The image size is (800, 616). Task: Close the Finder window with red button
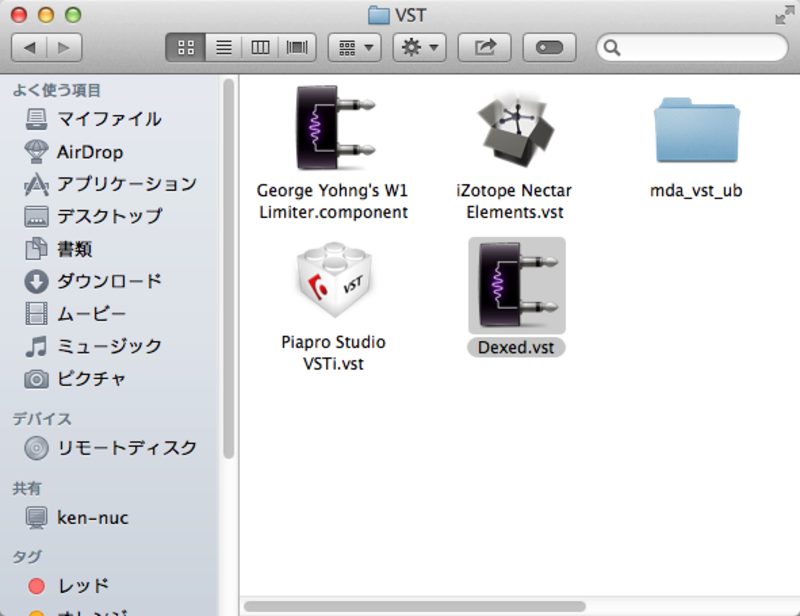(19, 15)
